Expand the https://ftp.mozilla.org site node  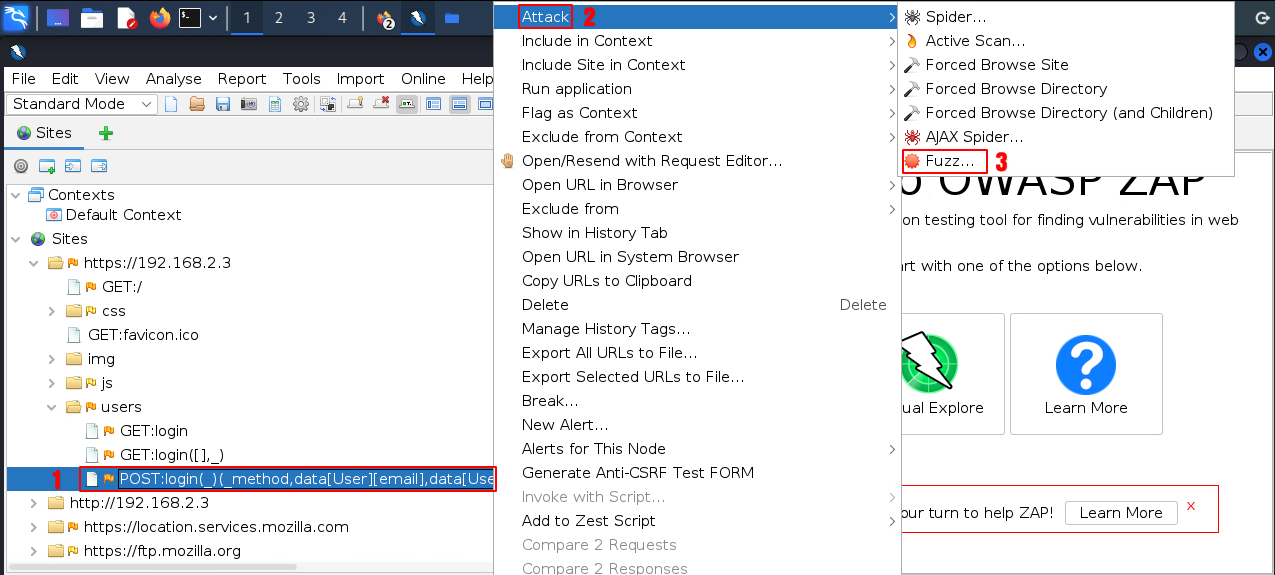pyautogui.click(x=35, y=550)
